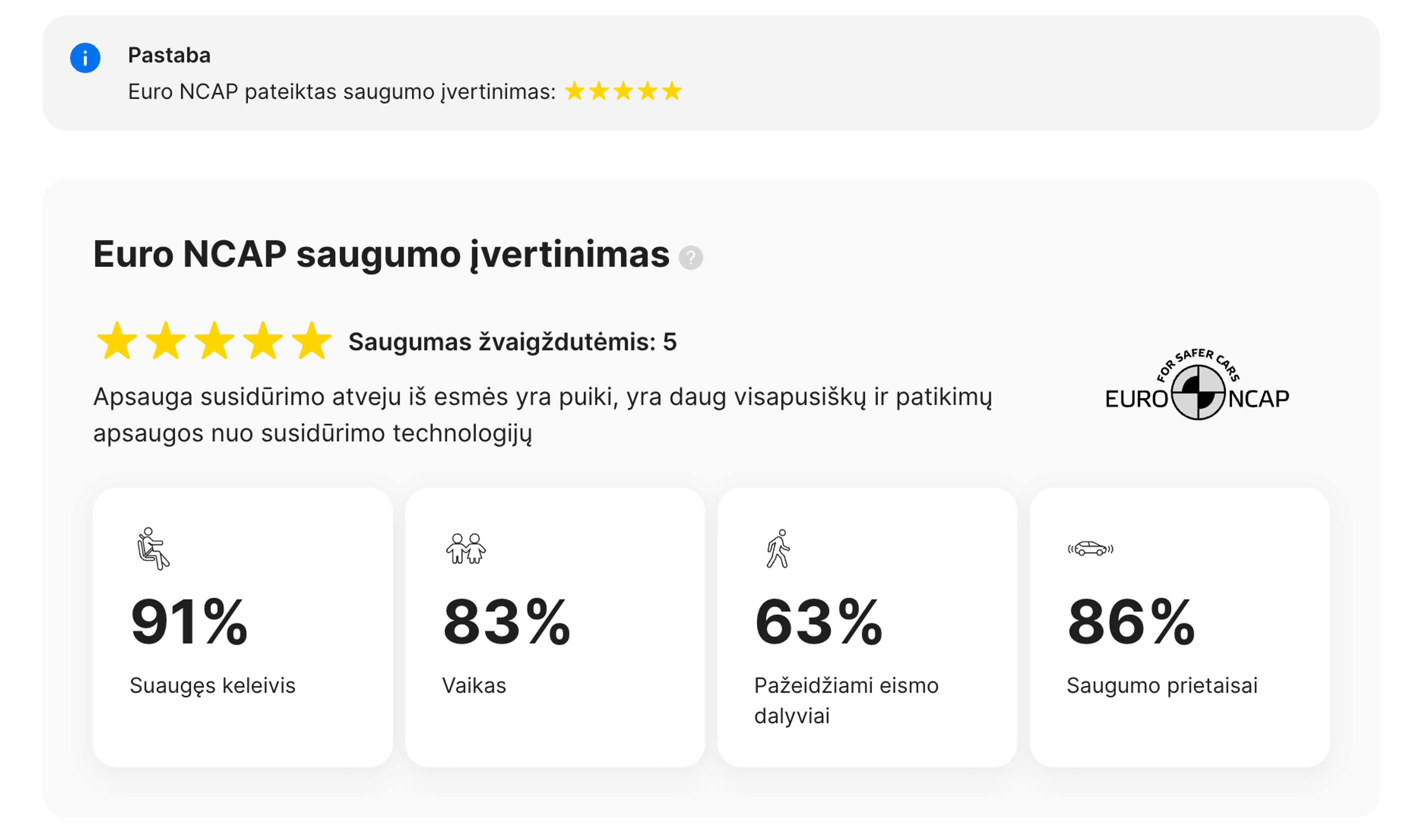
Task: Click the walking pedestrian icon
Action: [x=778, y=548]
